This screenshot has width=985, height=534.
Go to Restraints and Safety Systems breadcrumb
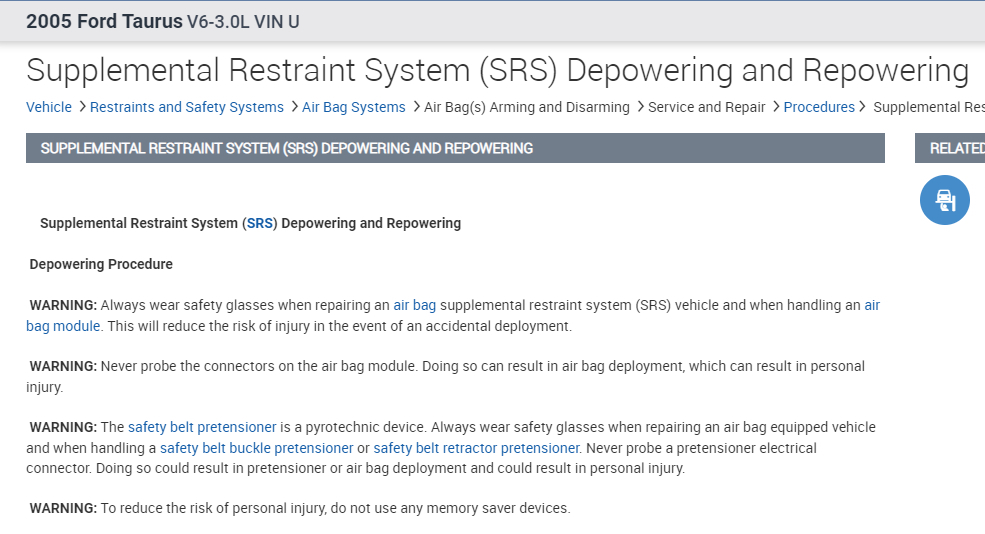coord(187,107)
